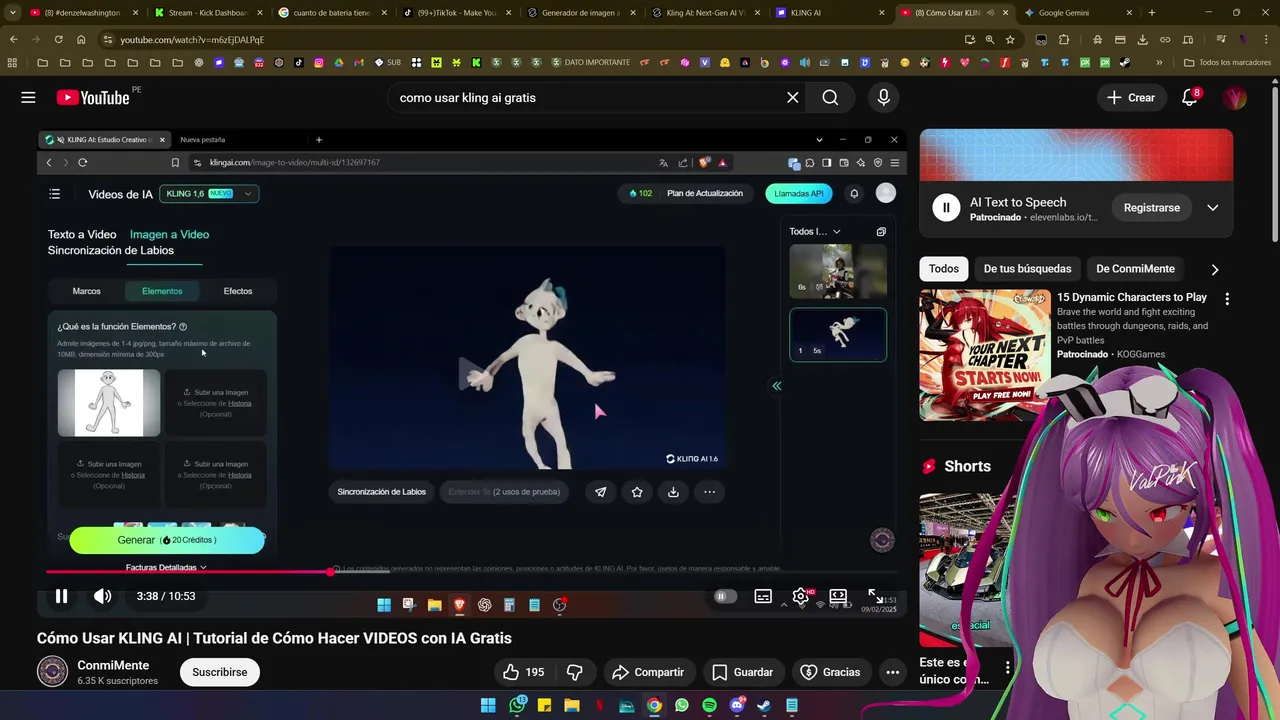
Task: Open the YouTube notifications bell
Action: tap(1189, 98)
